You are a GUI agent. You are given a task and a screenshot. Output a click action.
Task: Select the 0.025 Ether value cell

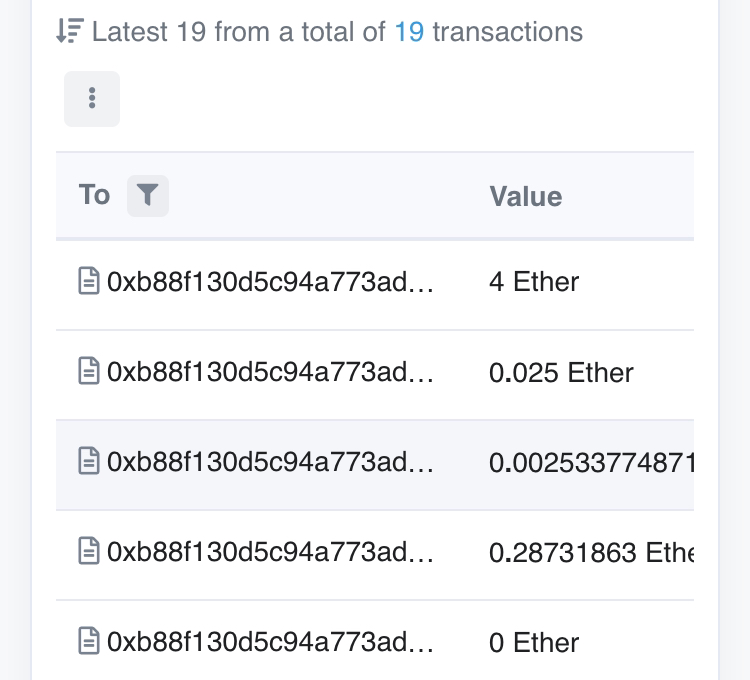point(561,373)
